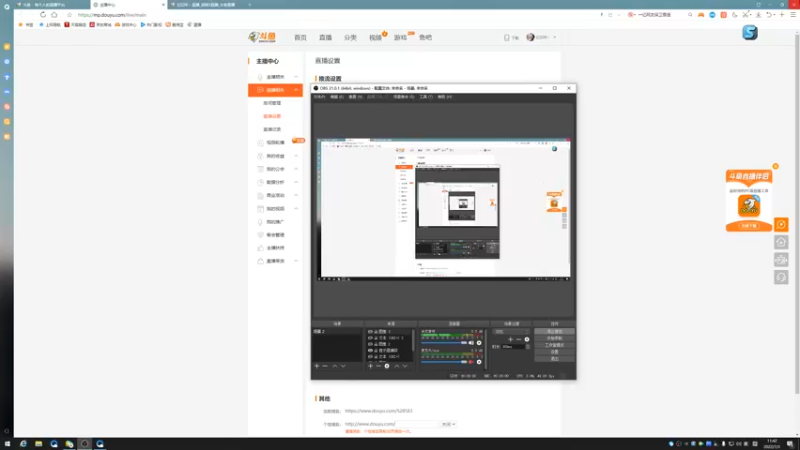
Task: Add a new source with the plus icon
Action: click(370, 366)
